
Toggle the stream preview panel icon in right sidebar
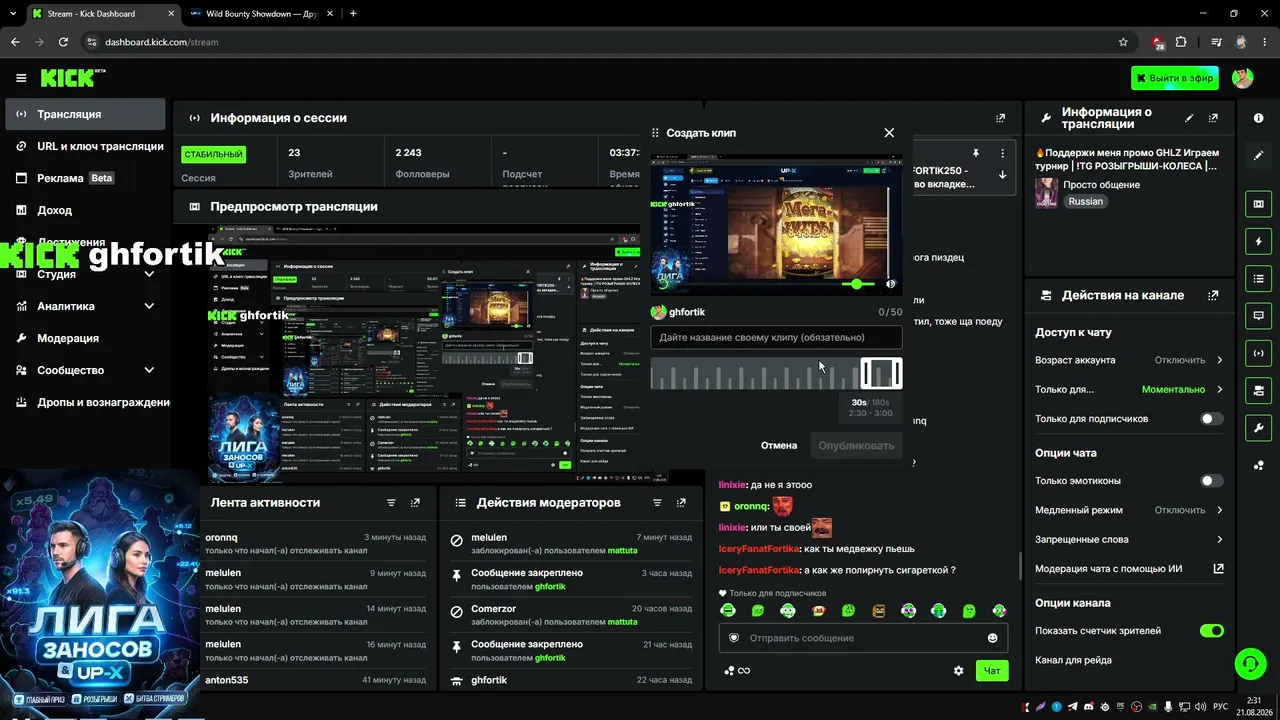click(1258, 204)
